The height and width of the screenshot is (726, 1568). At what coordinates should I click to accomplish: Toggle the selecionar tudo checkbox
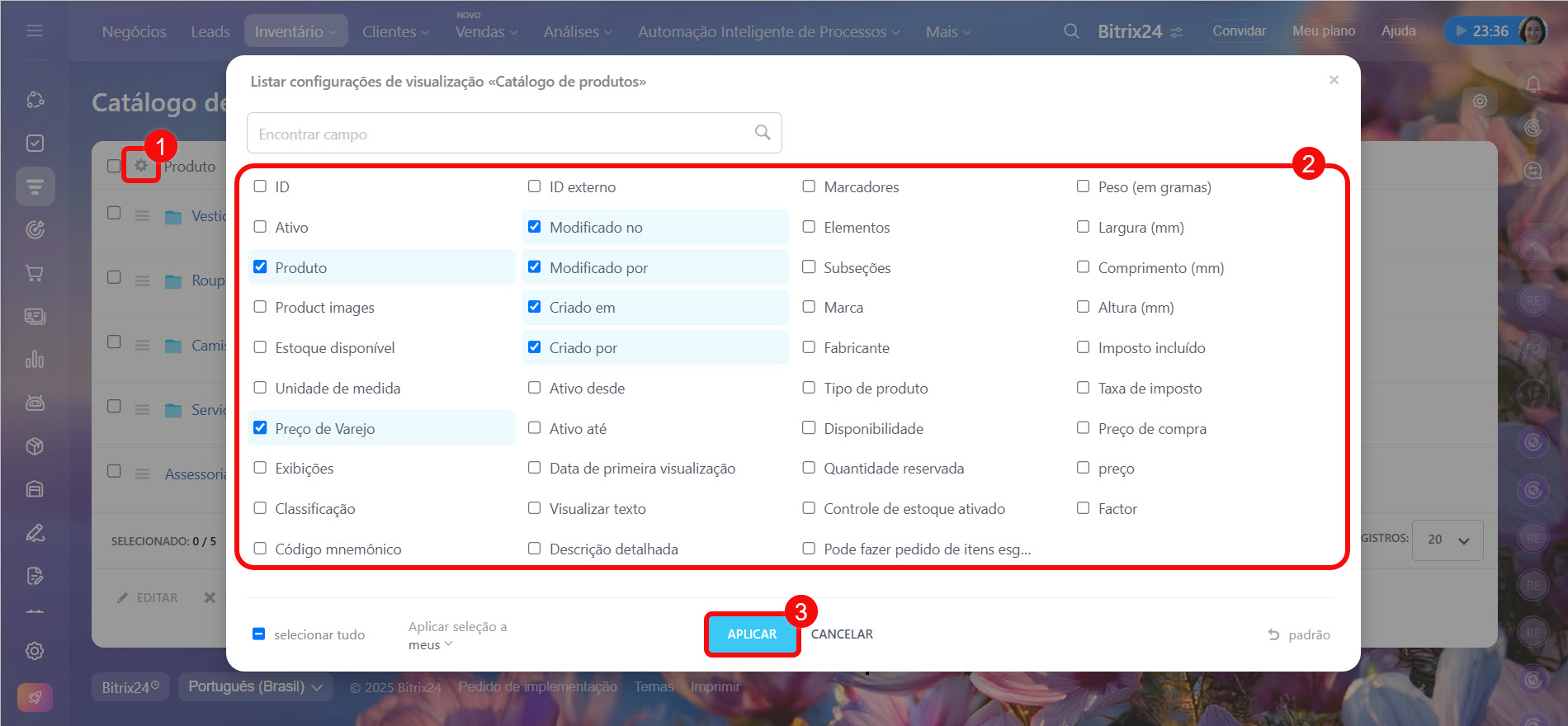tap(259, 634)
